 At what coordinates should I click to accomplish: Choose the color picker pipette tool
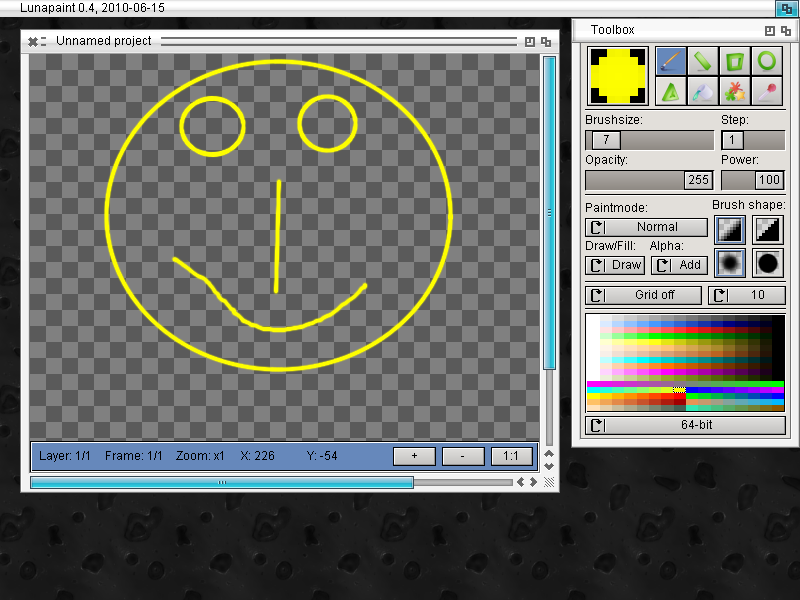point(767,92)
